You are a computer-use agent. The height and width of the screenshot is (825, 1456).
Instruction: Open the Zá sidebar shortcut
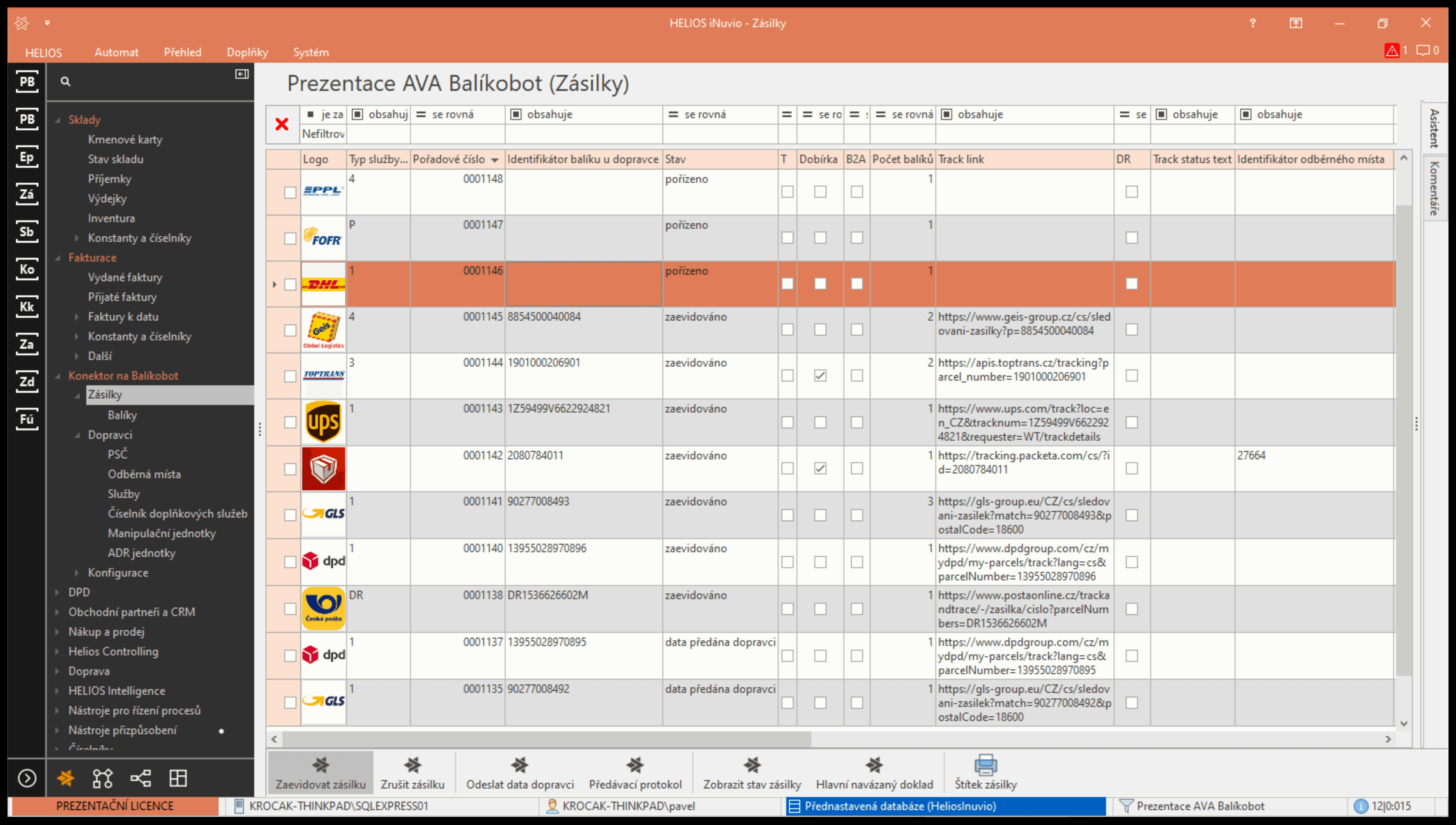27,194
